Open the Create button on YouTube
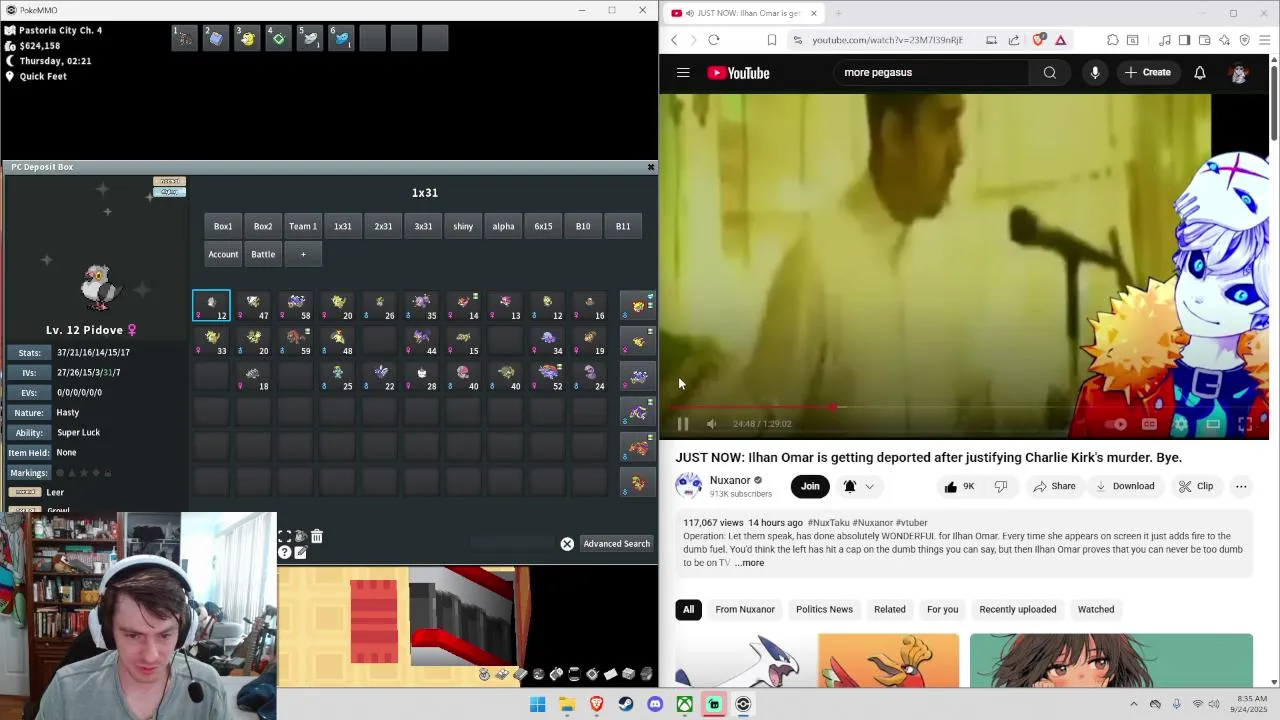This screenshot has height=720, width=1280. (x=1147, y=73)
